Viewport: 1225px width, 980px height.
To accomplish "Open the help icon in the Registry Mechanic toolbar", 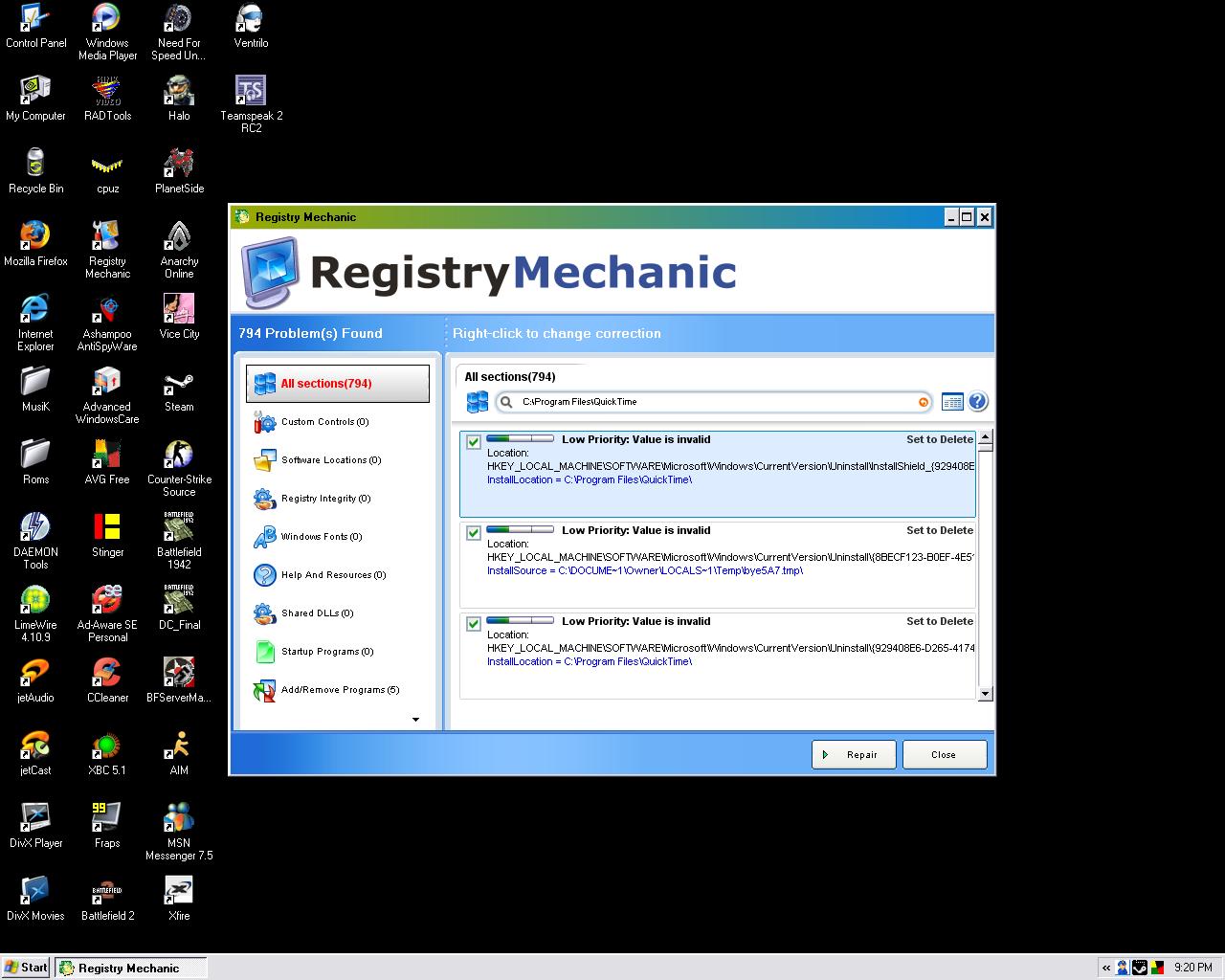I will tap(977, 402).
